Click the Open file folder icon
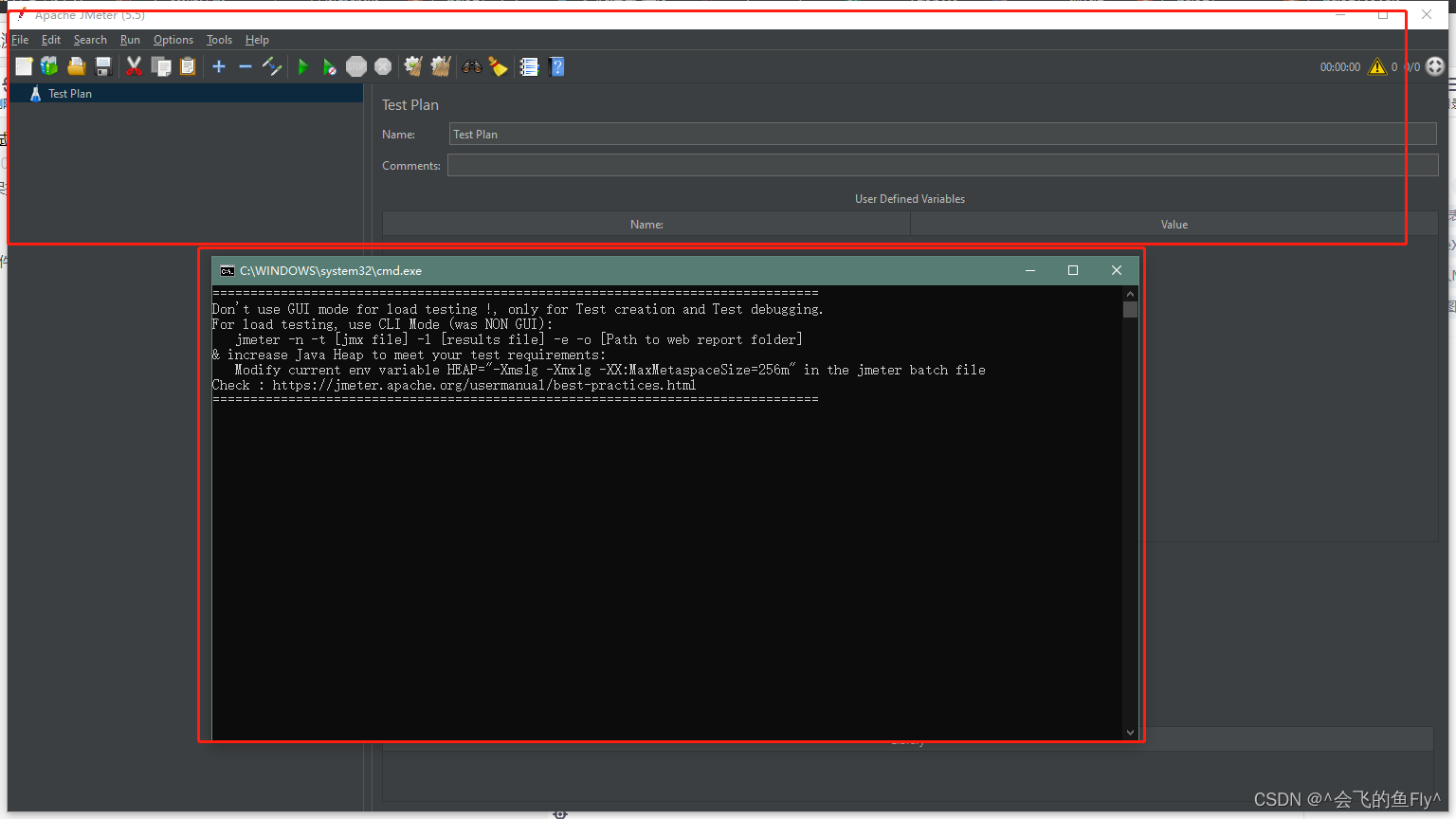The width and height of the screenshot is (1456, 819). [x=77, y=66]
